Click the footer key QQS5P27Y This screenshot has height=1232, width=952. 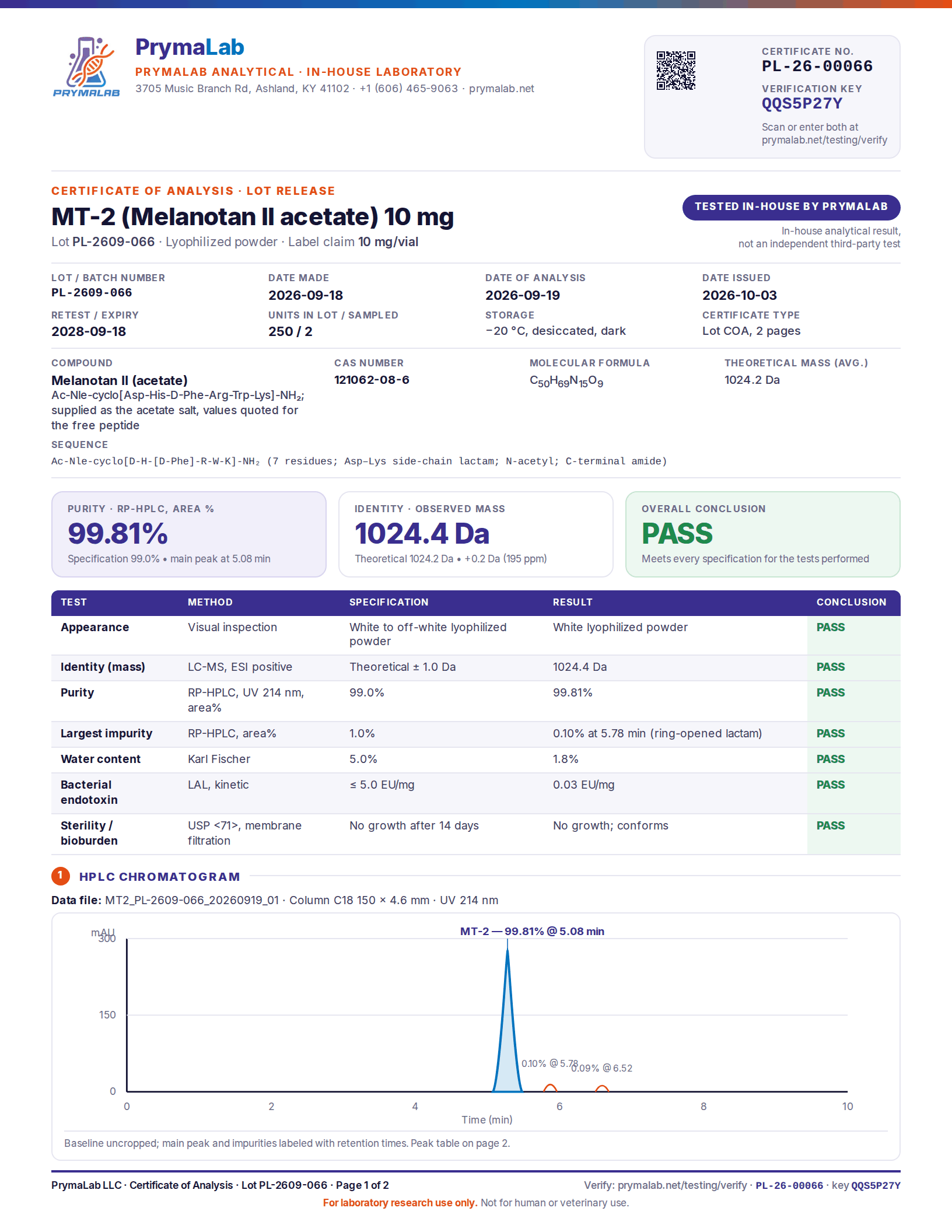876,1185
